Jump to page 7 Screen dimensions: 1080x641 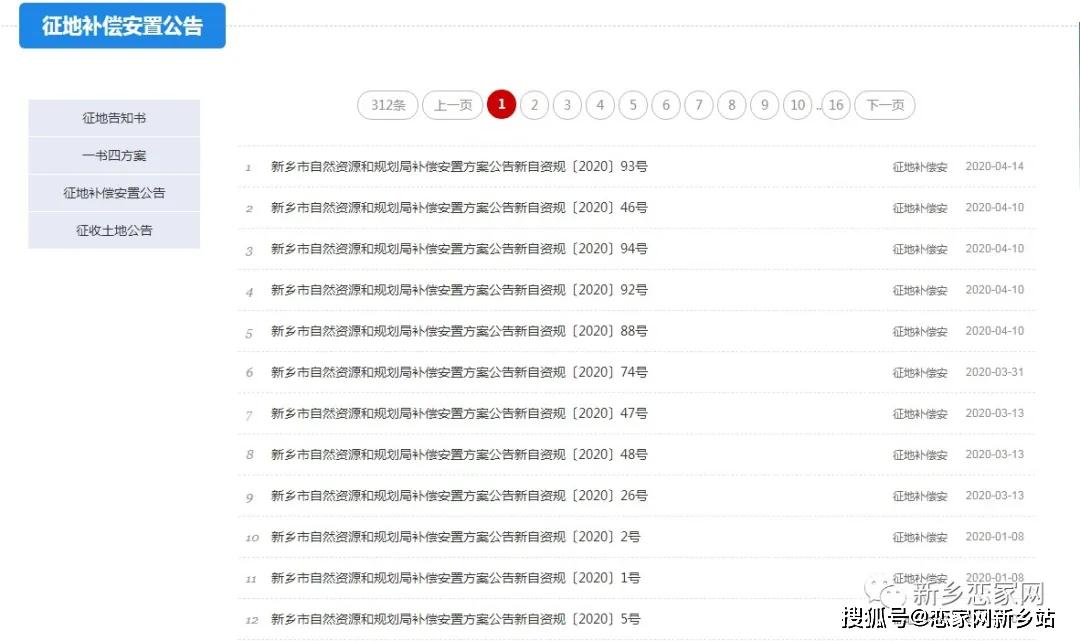(x=699, y=105)
